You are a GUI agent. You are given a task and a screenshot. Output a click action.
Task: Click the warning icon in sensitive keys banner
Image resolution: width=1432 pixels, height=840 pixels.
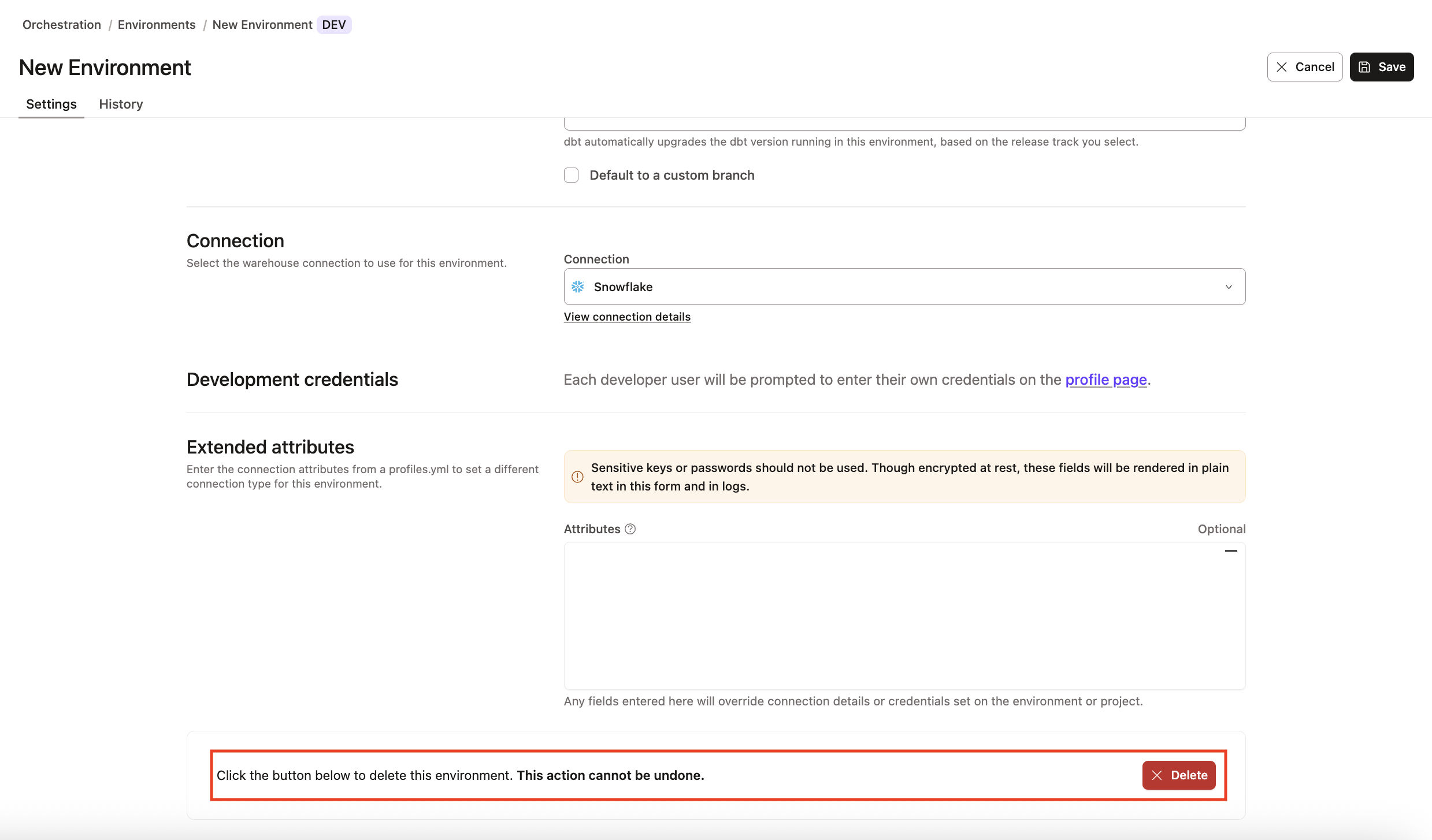click(x=577, y=477)
